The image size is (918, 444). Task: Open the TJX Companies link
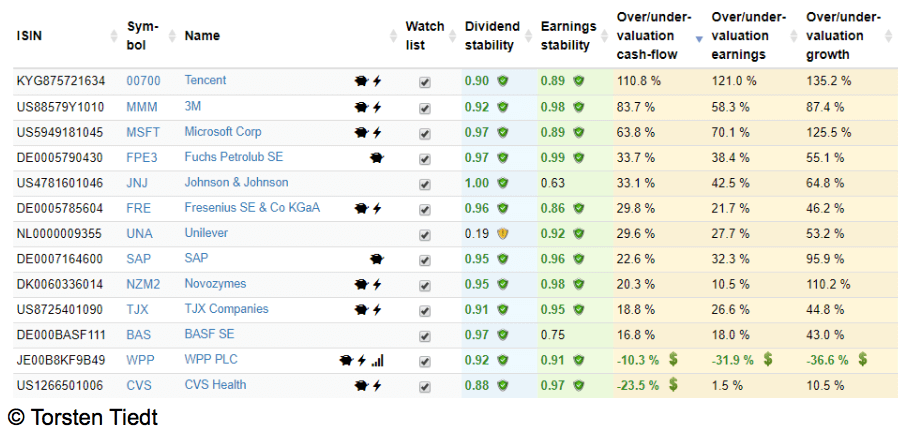pos(227,309)
